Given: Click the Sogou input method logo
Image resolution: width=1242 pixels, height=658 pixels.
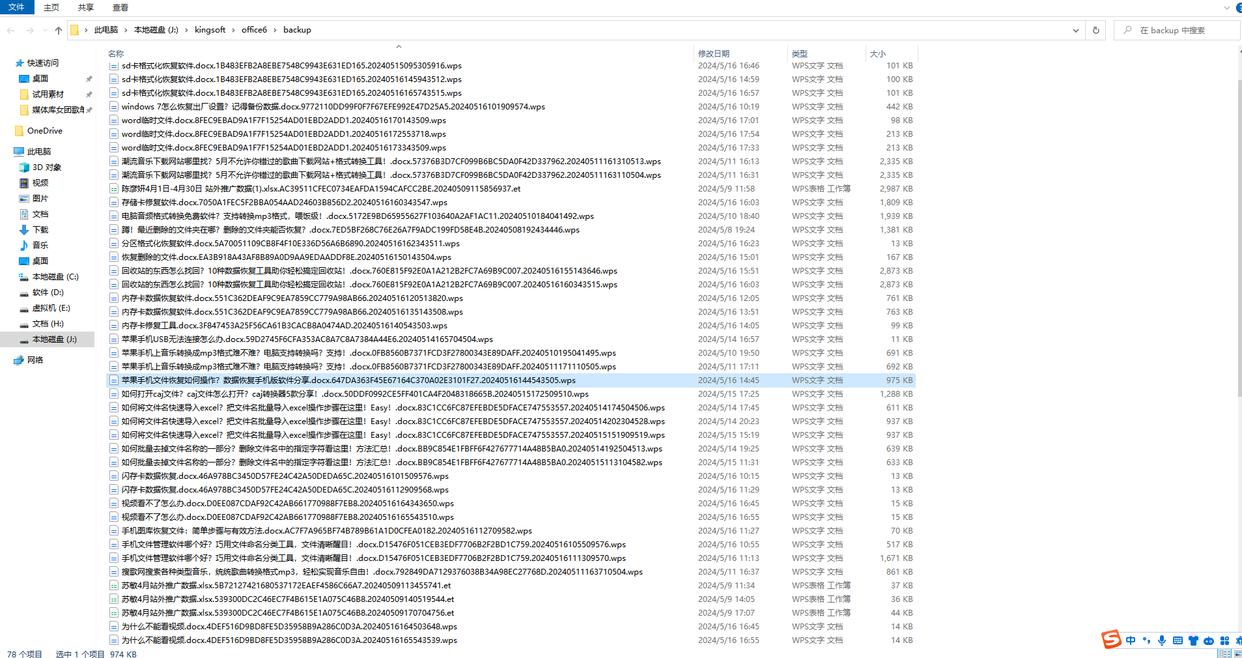Looking at the screenshot, I should point(1111,640).
